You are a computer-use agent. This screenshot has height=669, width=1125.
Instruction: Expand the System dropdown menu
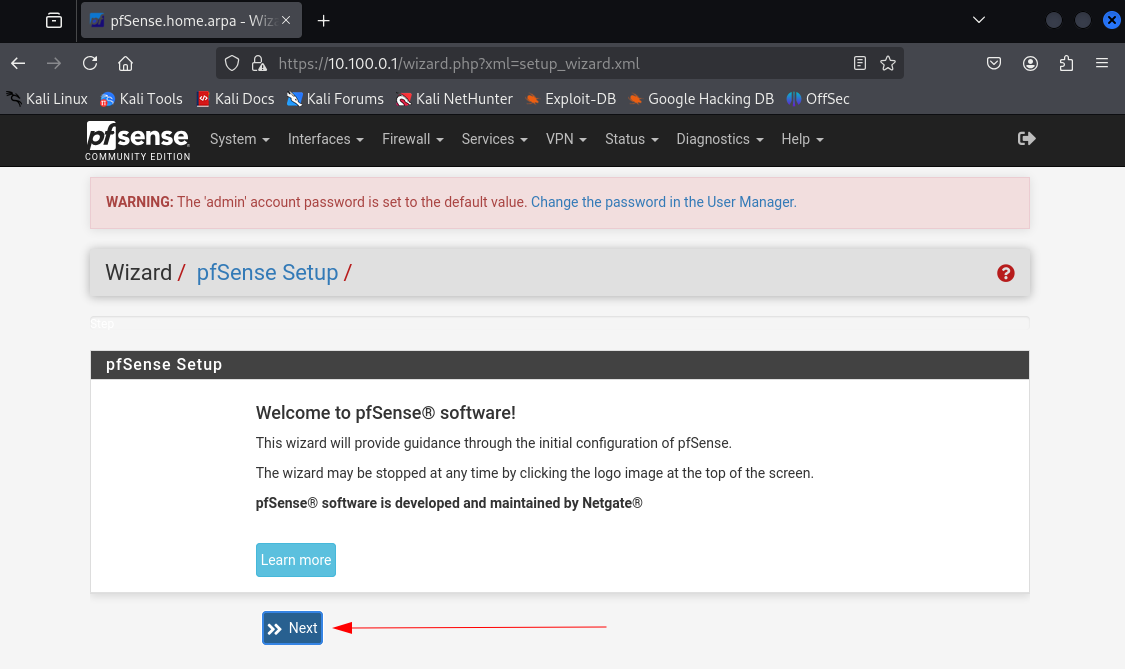240,139
